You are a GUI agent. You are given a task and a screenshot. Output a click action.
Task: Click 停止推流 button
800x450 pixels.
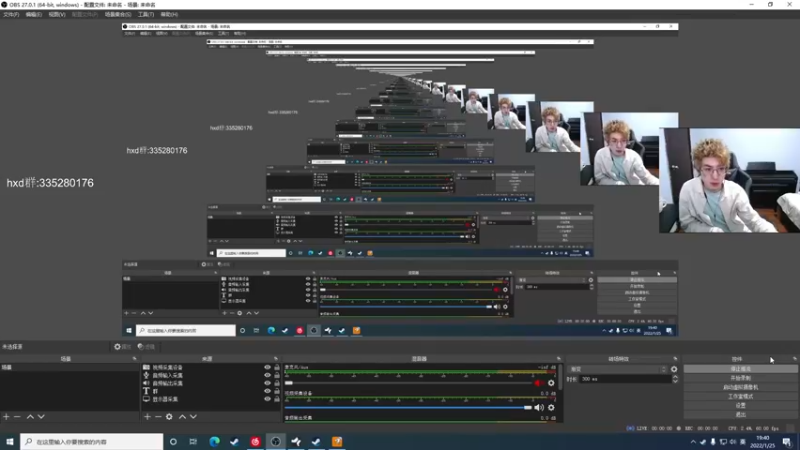click(x=740, y=369)
